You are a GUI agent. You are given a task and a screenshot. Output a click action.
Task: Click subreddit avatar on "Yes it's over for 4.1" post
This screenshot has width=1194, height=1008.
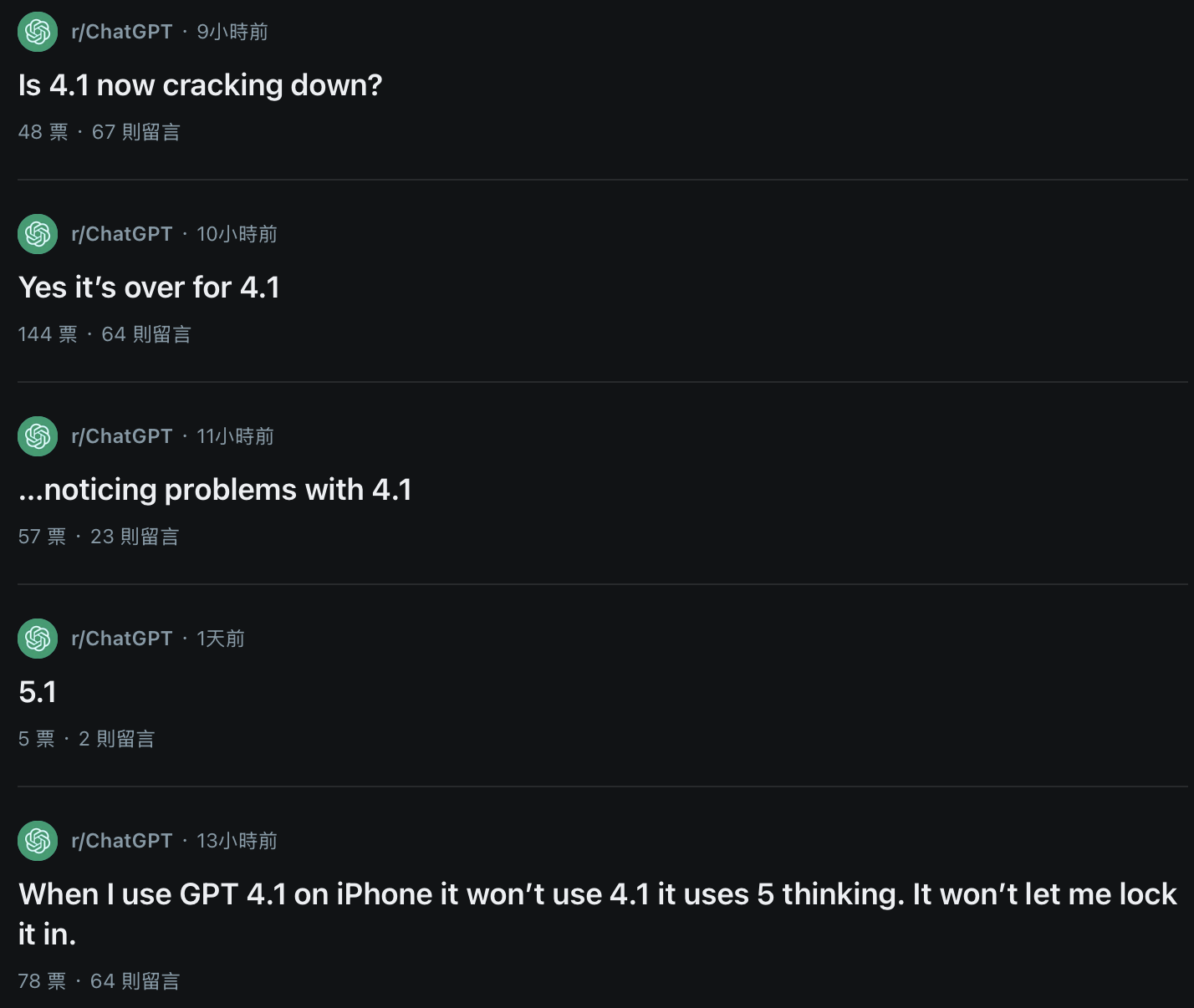click(x=38, y=234)
